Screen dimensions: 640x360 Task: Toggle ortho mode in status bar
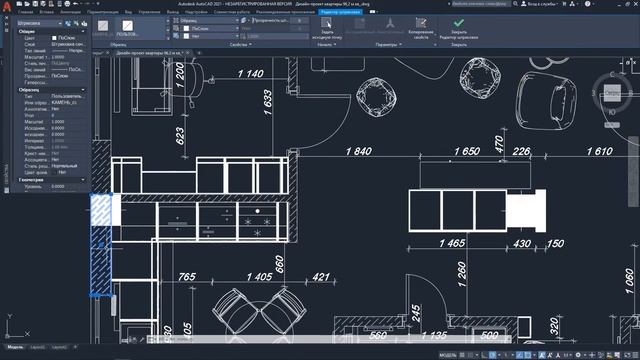(484, 355)
